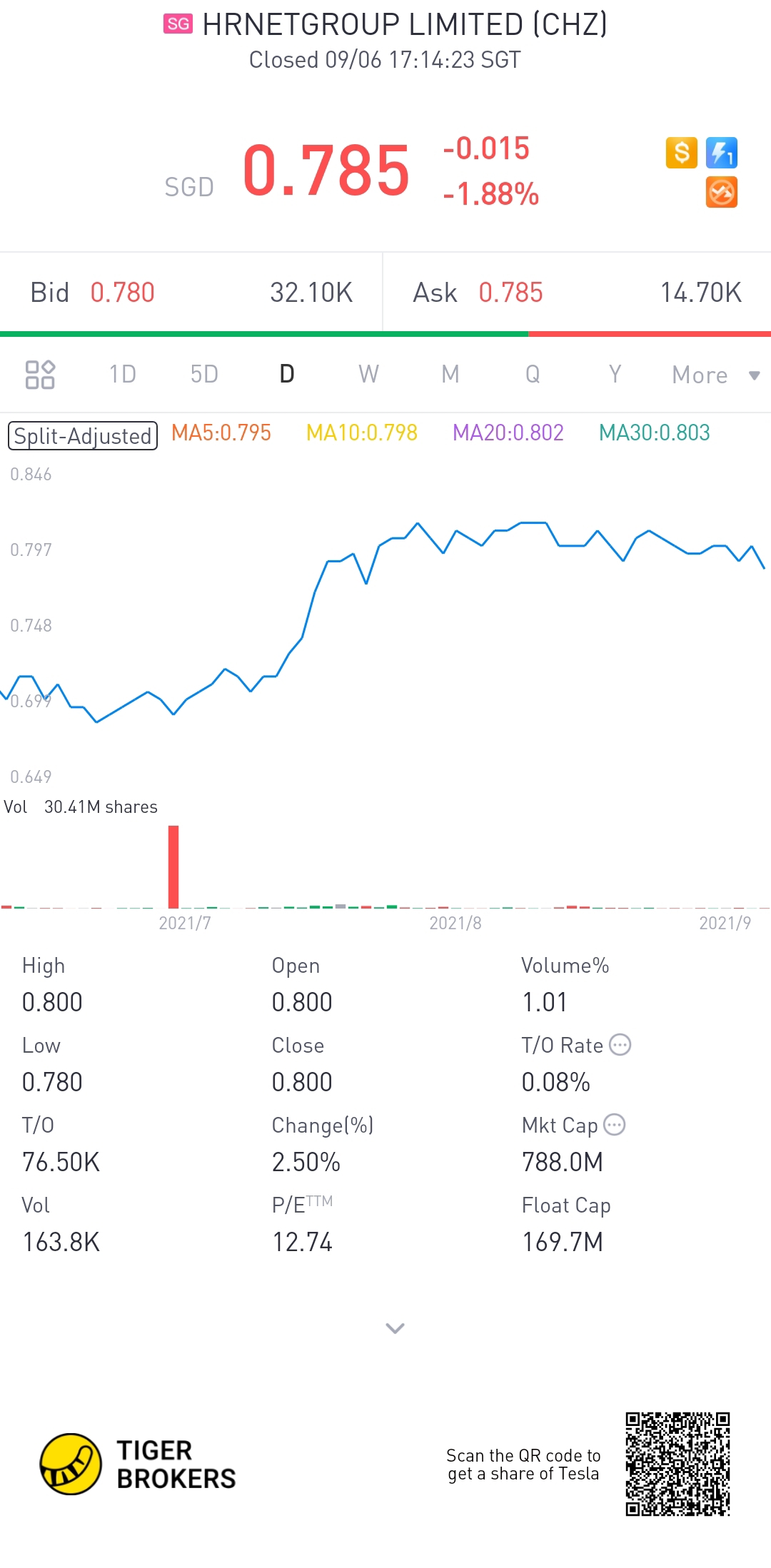Screen dimensions: 771x1568
Task: Tap the Float Cap value 169.7M
Action: 563,1243
